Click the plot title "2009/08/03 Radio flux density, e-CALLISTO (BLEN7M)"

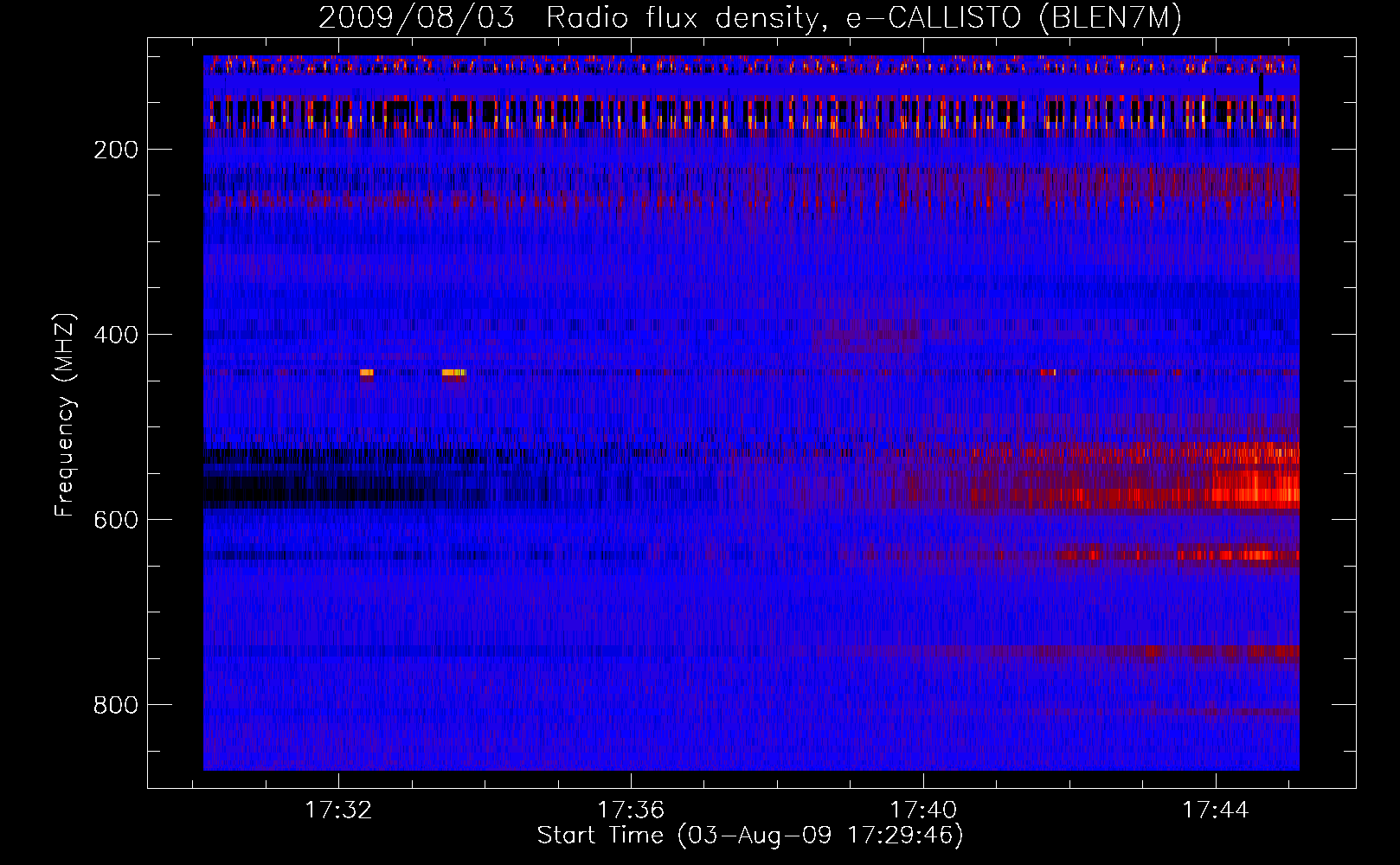(x=750, y=18)
